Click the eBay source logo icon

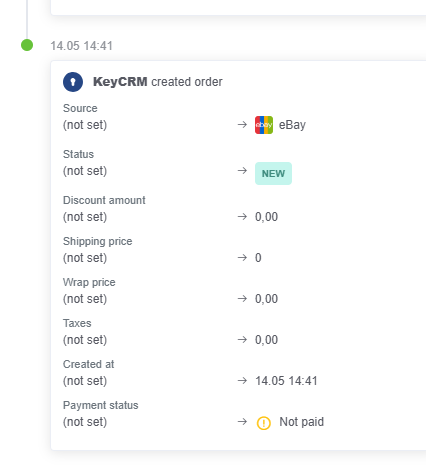click(264, 125)
